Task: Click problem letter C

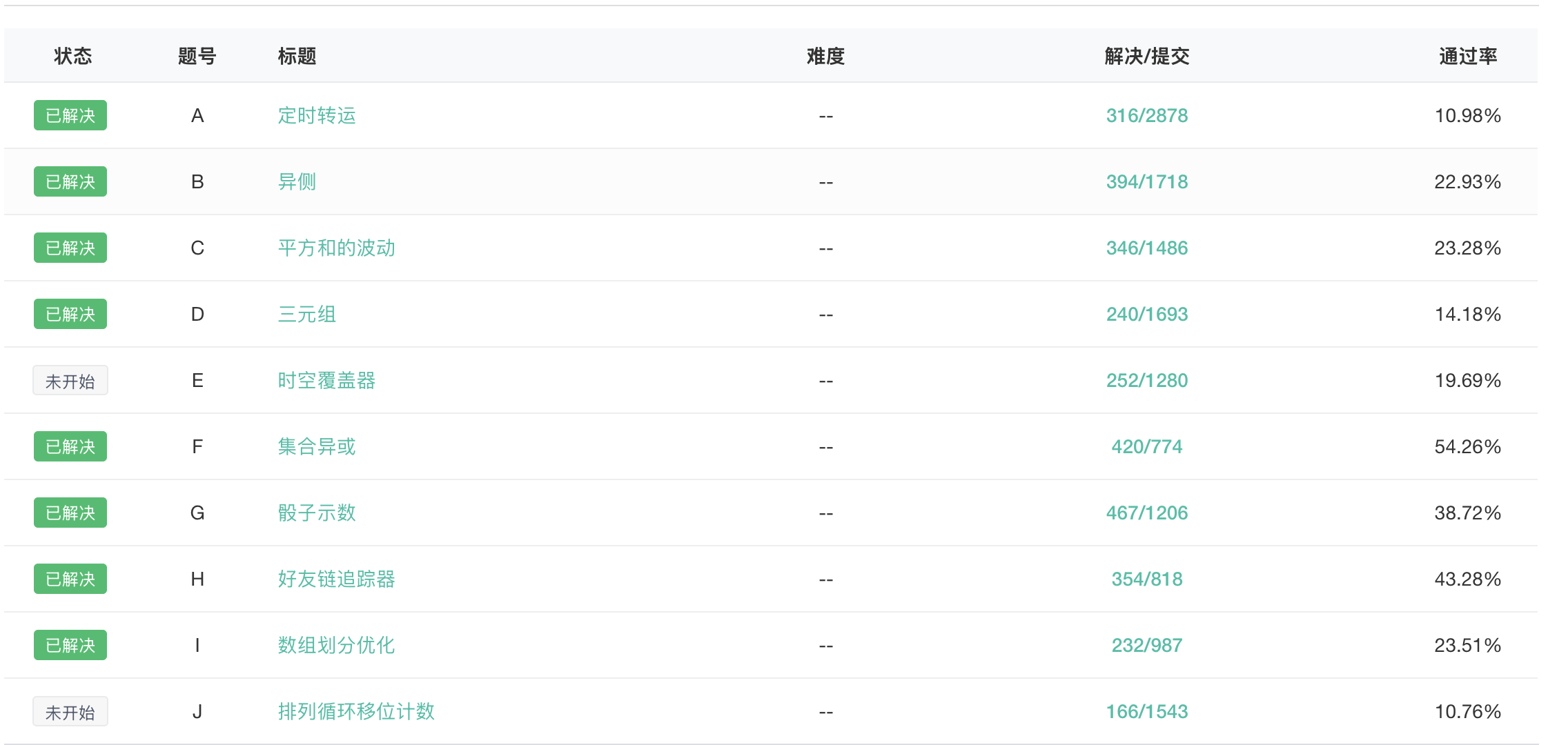Action: pyautogui.click(x=197, y=248)
